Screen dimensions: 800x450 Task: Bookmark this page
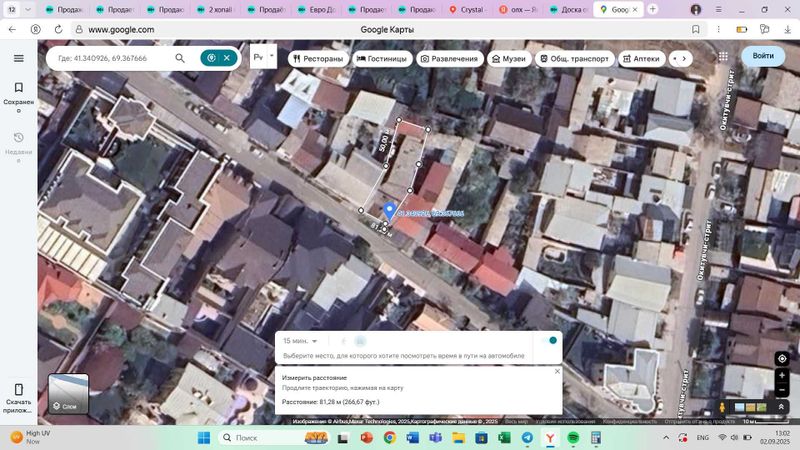695,30
